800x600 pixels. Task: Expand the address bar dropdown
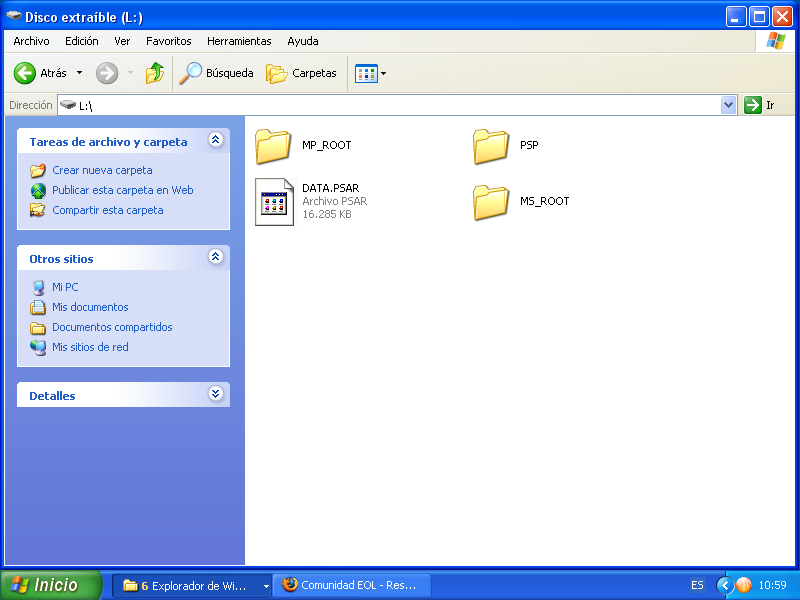(728, 105)
